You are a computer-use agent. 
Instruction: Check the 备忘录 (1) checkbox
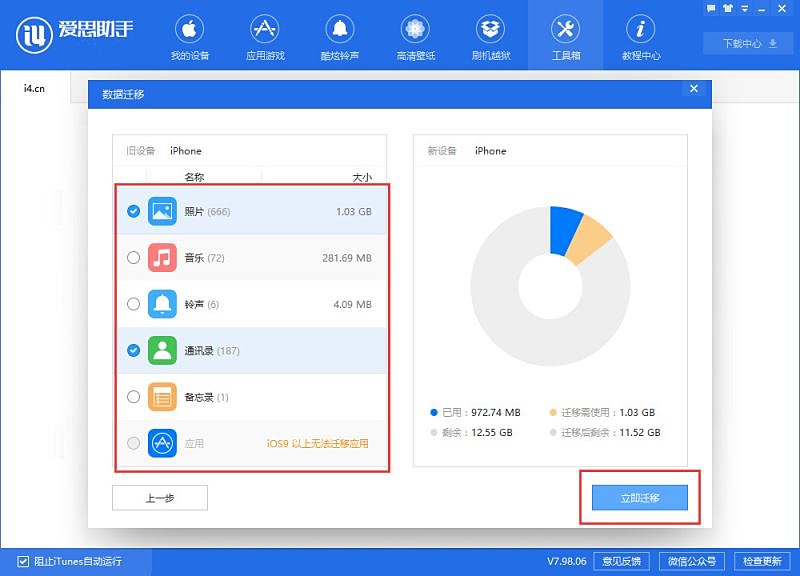tap(134, 397)
